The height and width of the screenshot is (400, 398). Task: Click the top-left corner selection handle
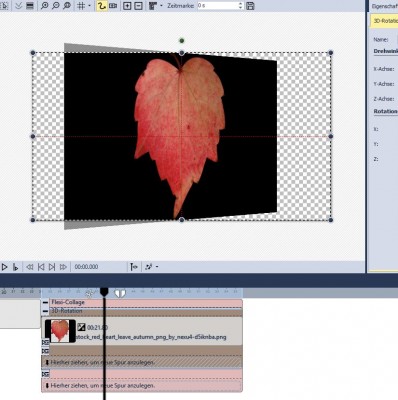tap(33, 53)
